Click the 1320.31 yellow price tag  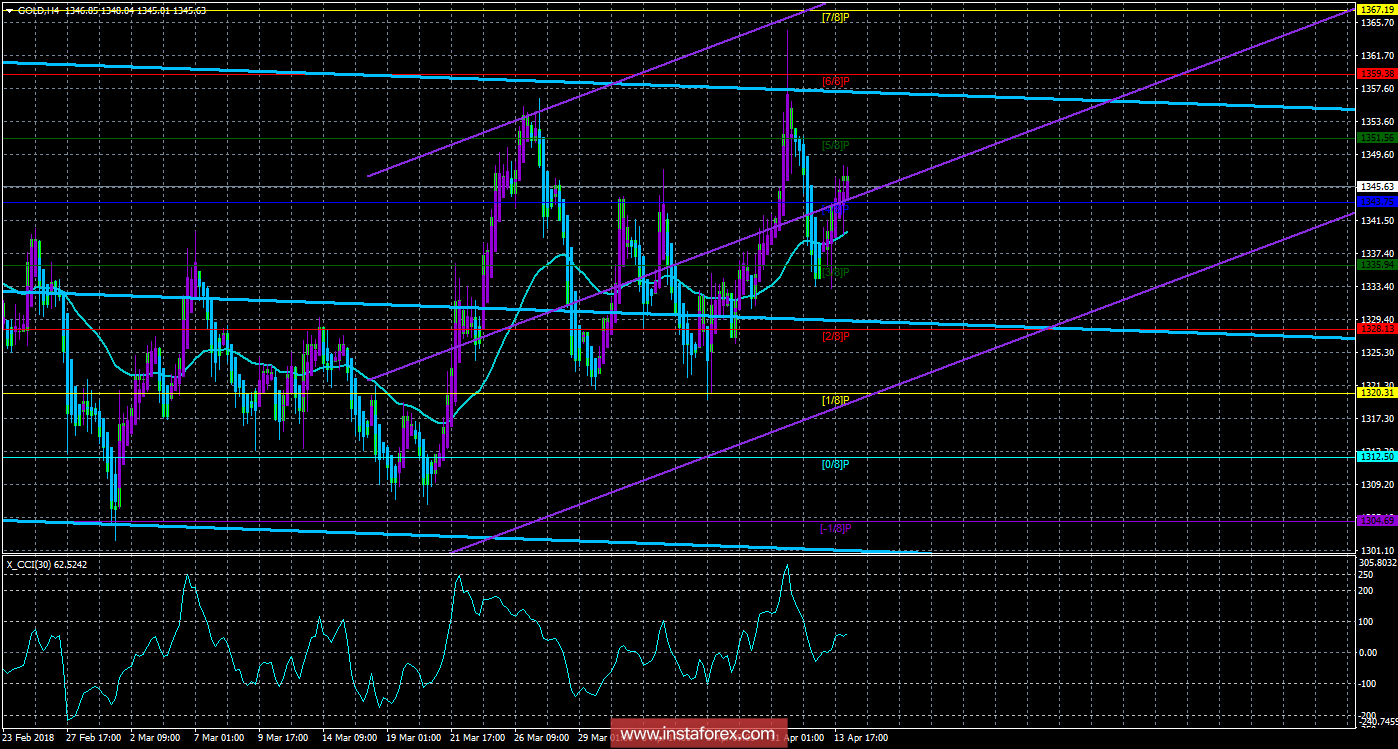point(1376,393)
